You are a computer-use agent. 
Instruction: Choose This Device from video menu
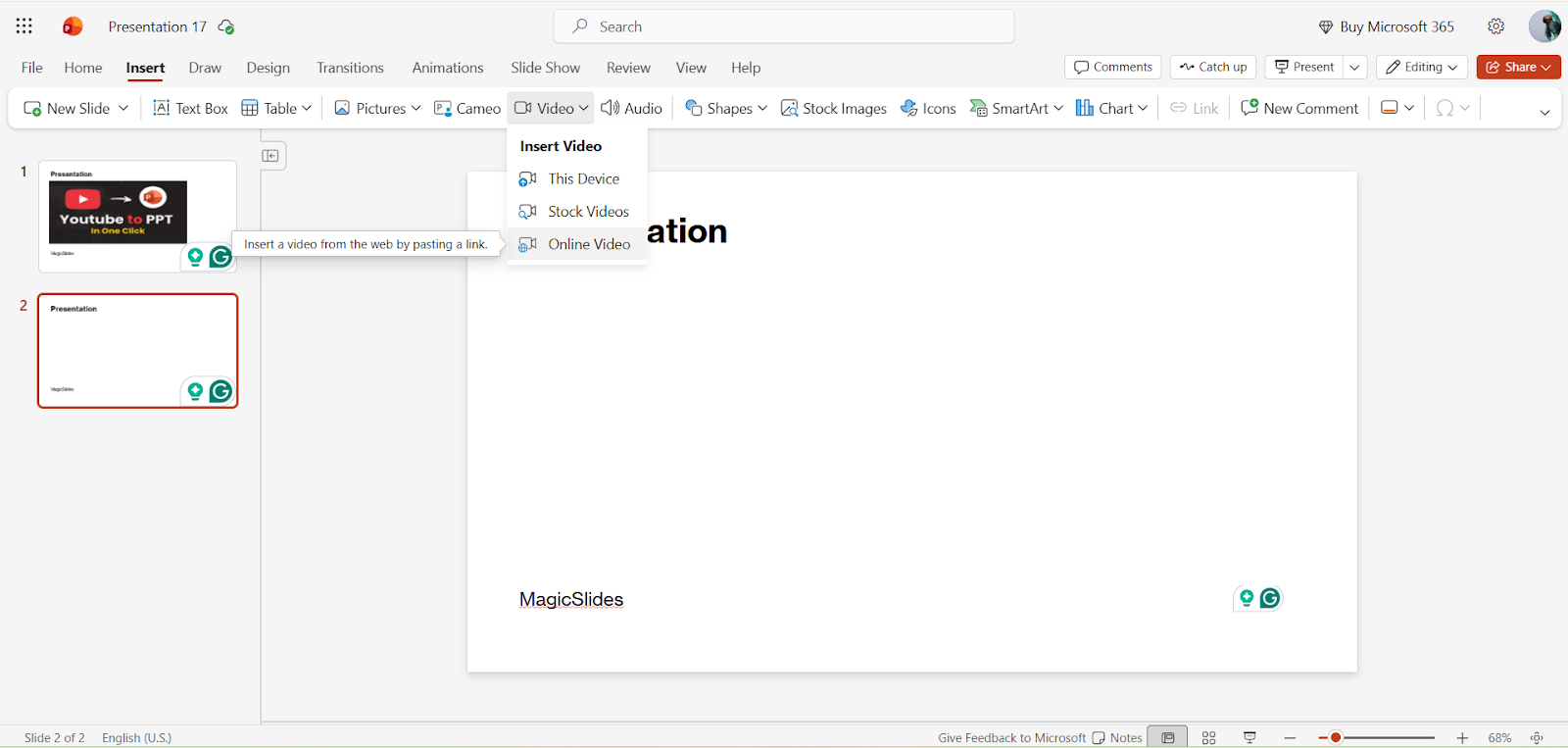577,178
